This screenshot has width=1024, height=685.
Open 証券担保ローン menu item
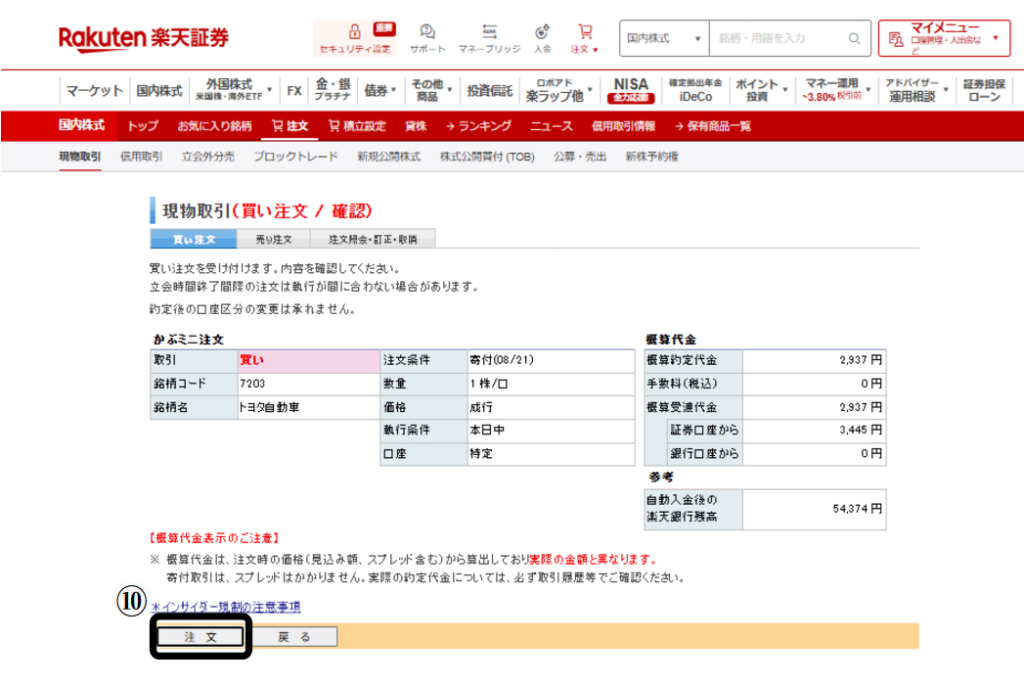click(984, 90)
